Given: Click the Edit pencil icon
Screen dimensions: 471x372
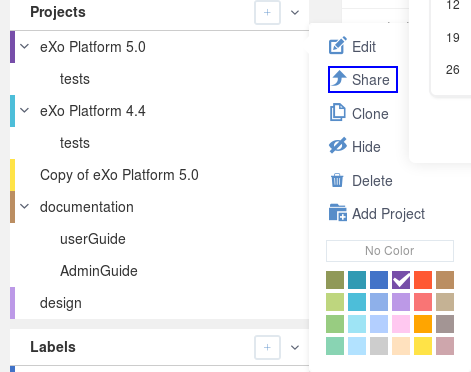Looking at the screenshot, I should click(x=338, y=46).
